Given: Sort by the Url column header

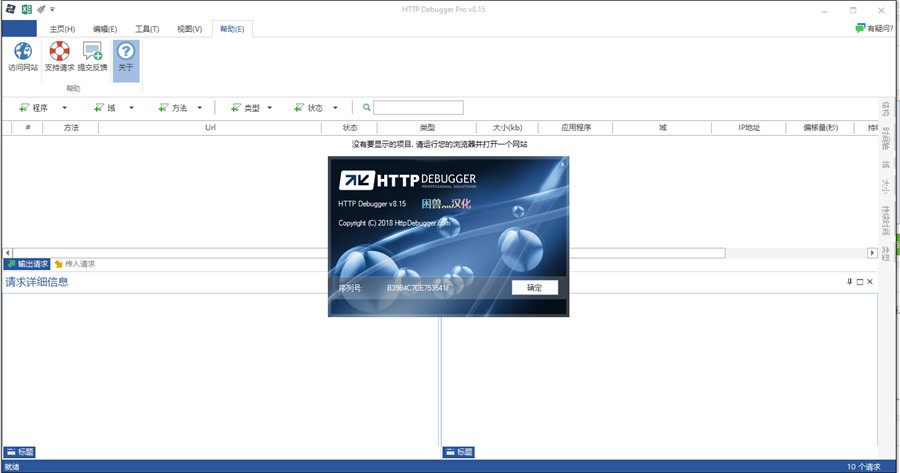Looking at the screenshot, I should pos(210,128).
